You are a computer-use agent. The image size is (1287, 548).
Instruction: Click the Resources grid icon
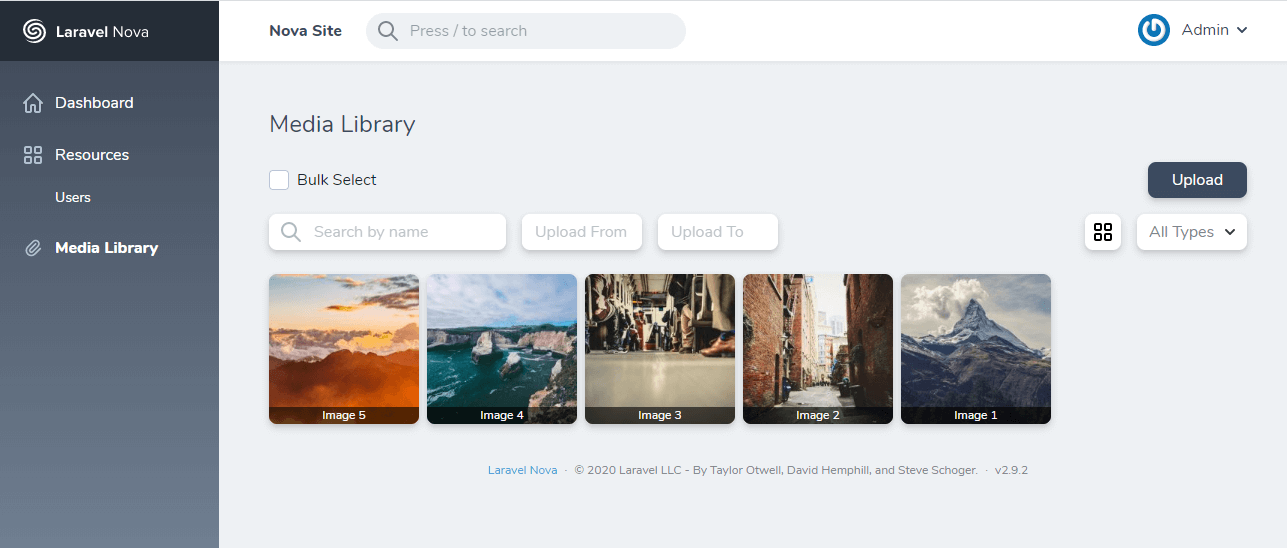click(33, 155)
